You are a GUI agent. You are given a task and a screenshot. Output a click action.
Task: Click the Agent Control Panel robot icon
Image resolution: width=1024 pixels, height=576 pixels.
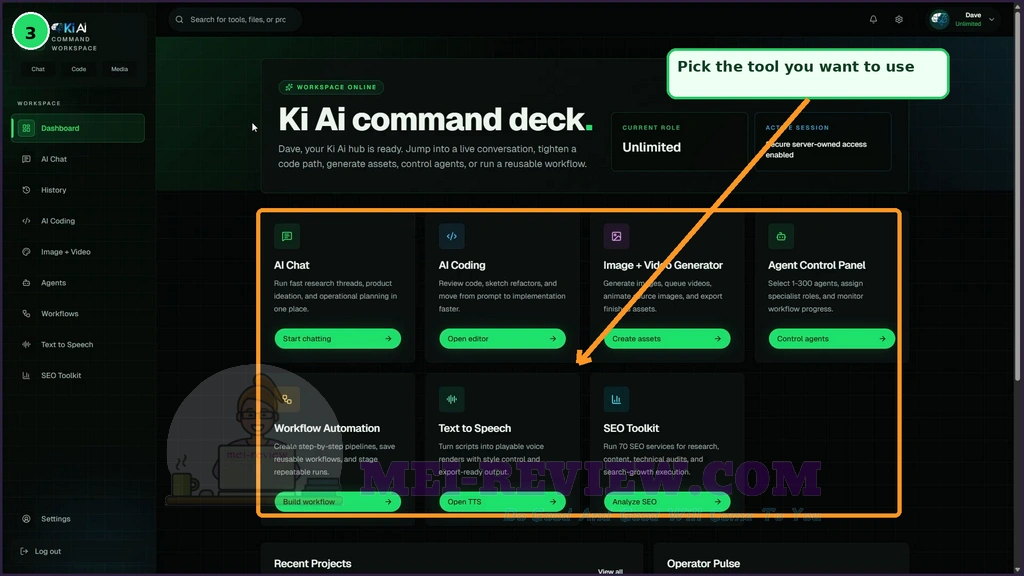[780, 236]
